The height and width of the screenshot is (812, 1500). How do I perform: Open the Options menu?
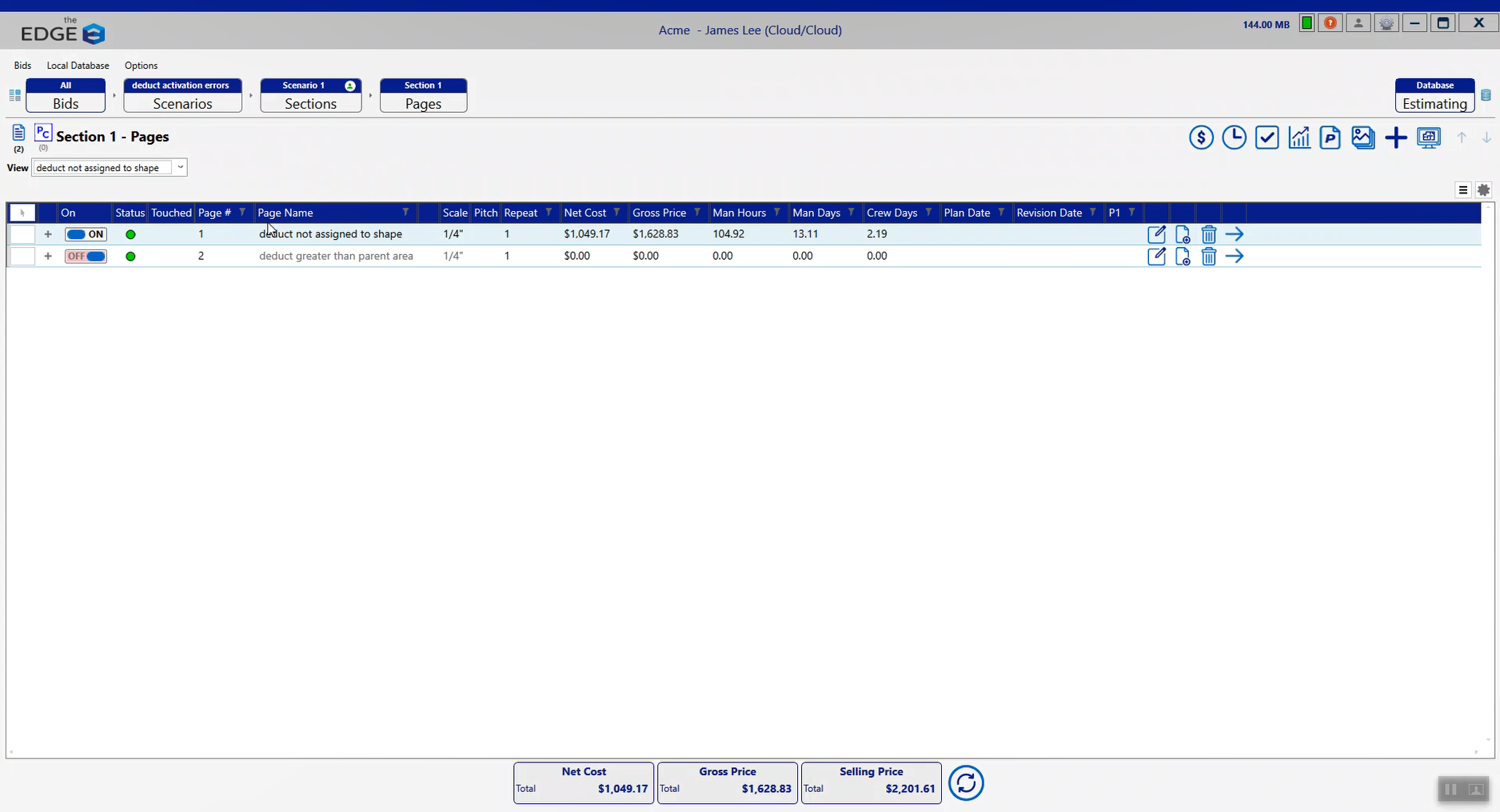(x=141, y=66)
